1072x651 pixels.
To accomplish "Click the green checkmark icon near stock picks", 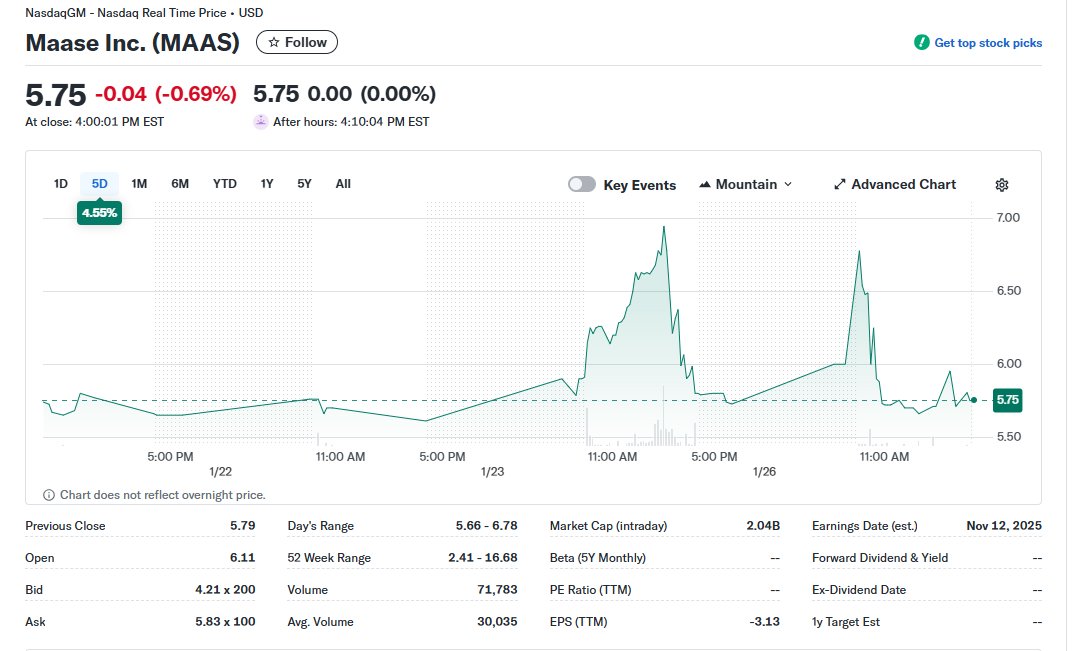I will point(921,42).
